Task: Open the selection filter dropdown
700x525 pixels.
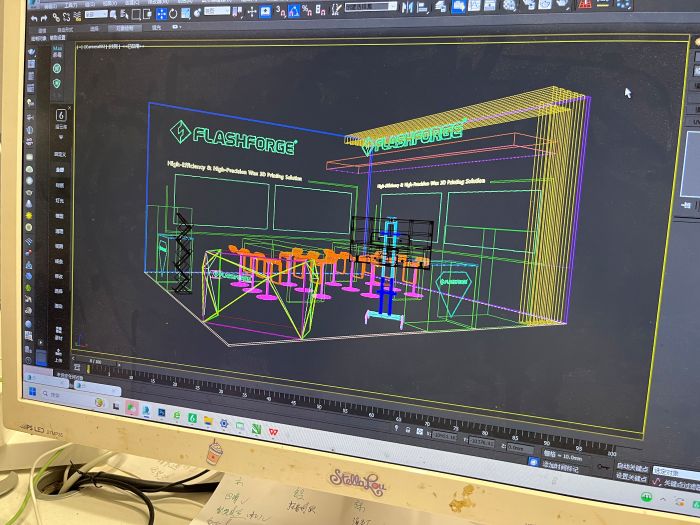Action: [96, 14]
